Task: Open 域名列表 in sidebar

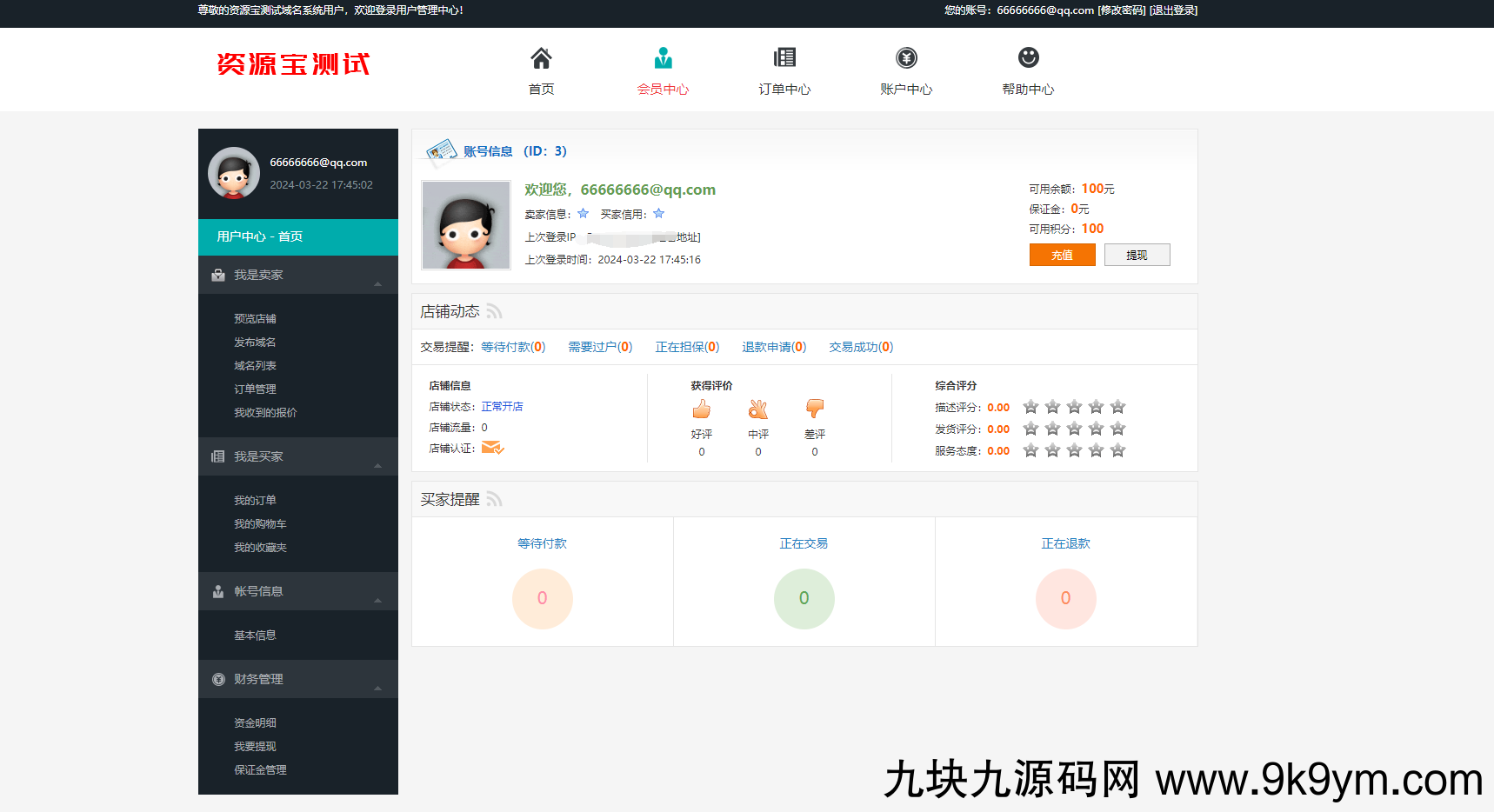Action: pyautogui.click(x=255, y=366)
